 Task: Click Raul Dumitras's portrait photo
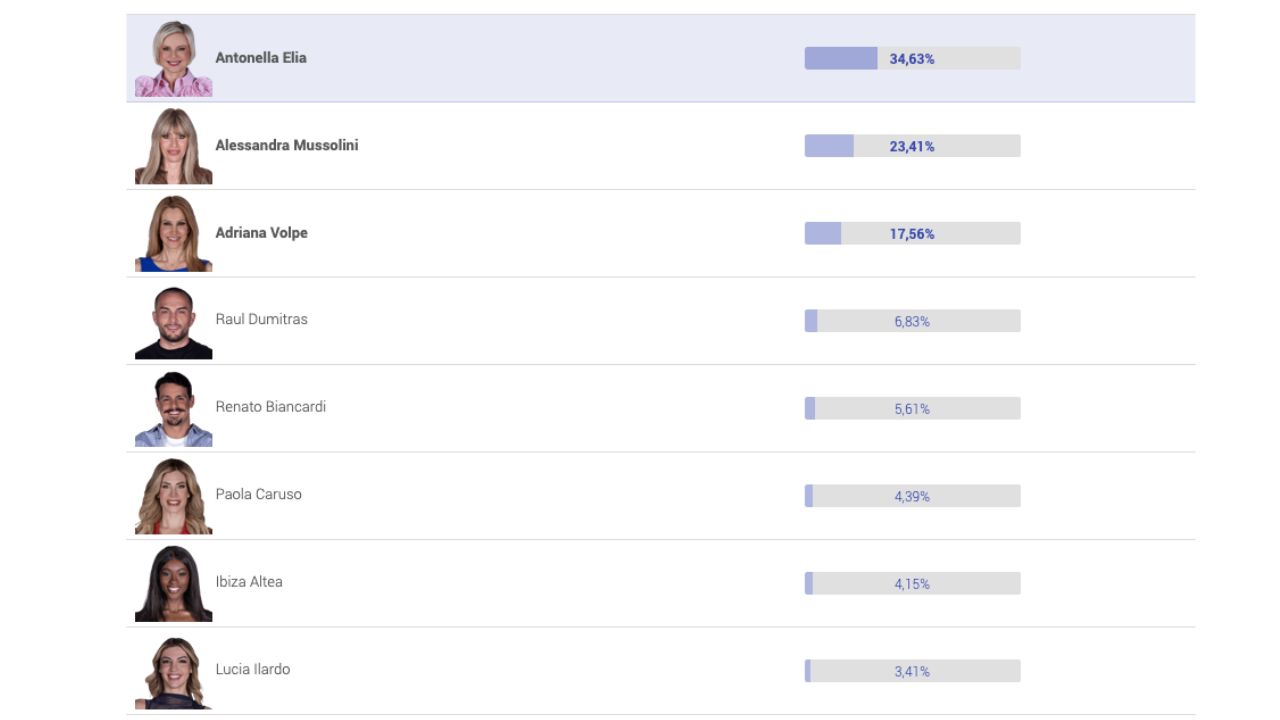point(174,321)
